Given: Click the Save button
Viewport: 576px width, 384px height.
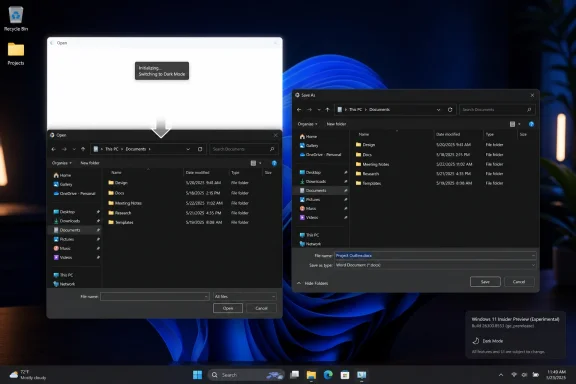Looking at the screenshot, I should (485, 282).
